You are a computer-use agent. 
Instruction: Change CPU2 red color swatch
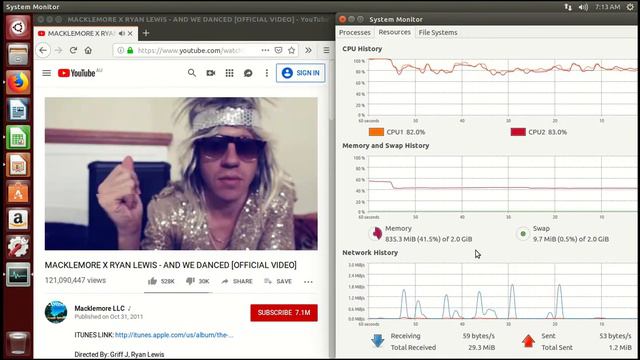[518, 132]
